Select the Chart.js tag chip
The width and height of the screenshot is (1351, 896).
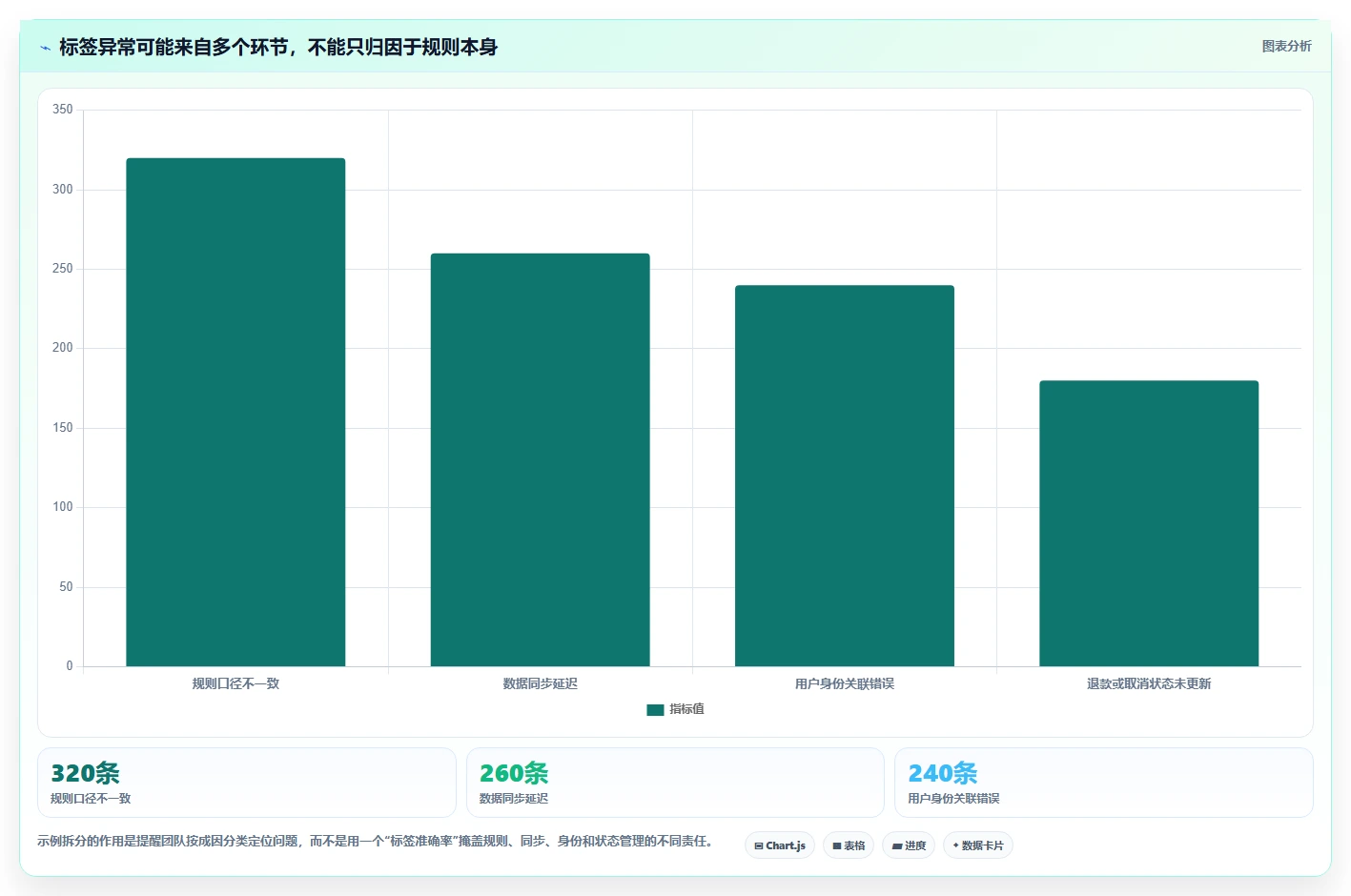[780, 845]
